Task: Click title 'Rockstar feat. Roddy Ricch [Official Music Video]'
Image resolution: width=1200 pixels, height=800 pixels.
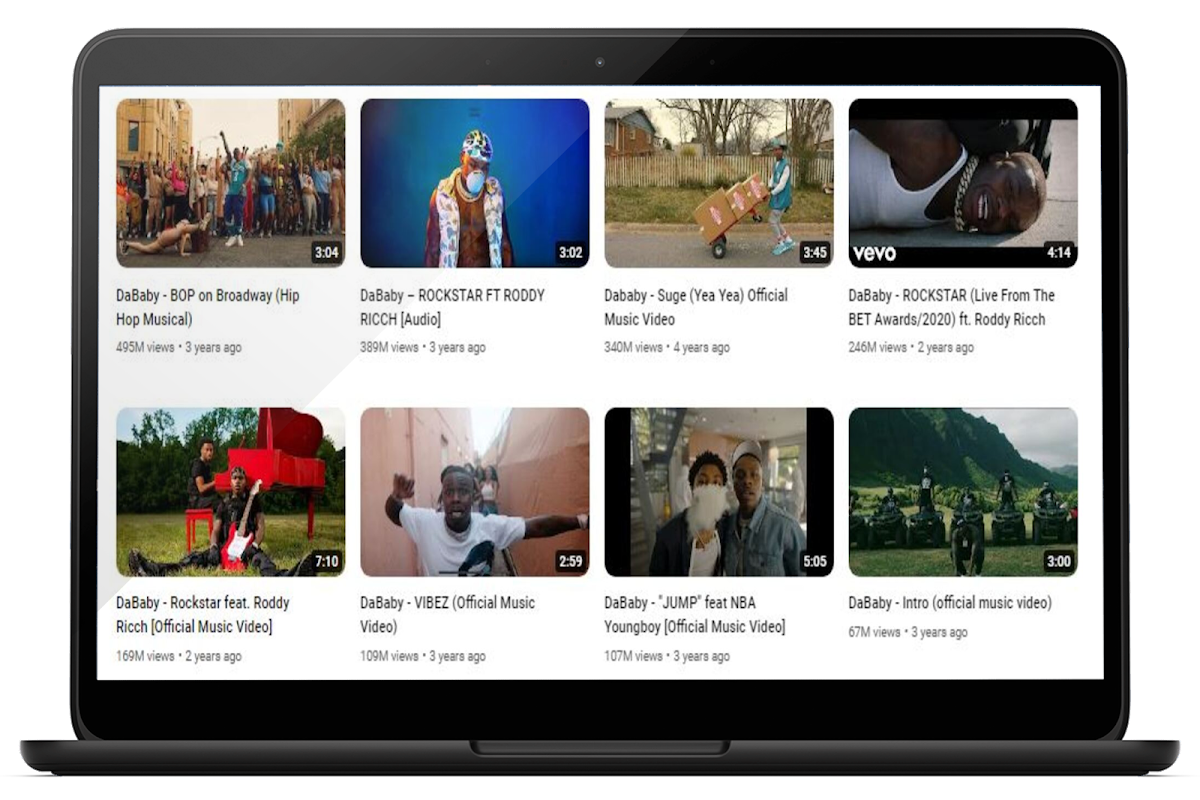Action: pos(203,615)
